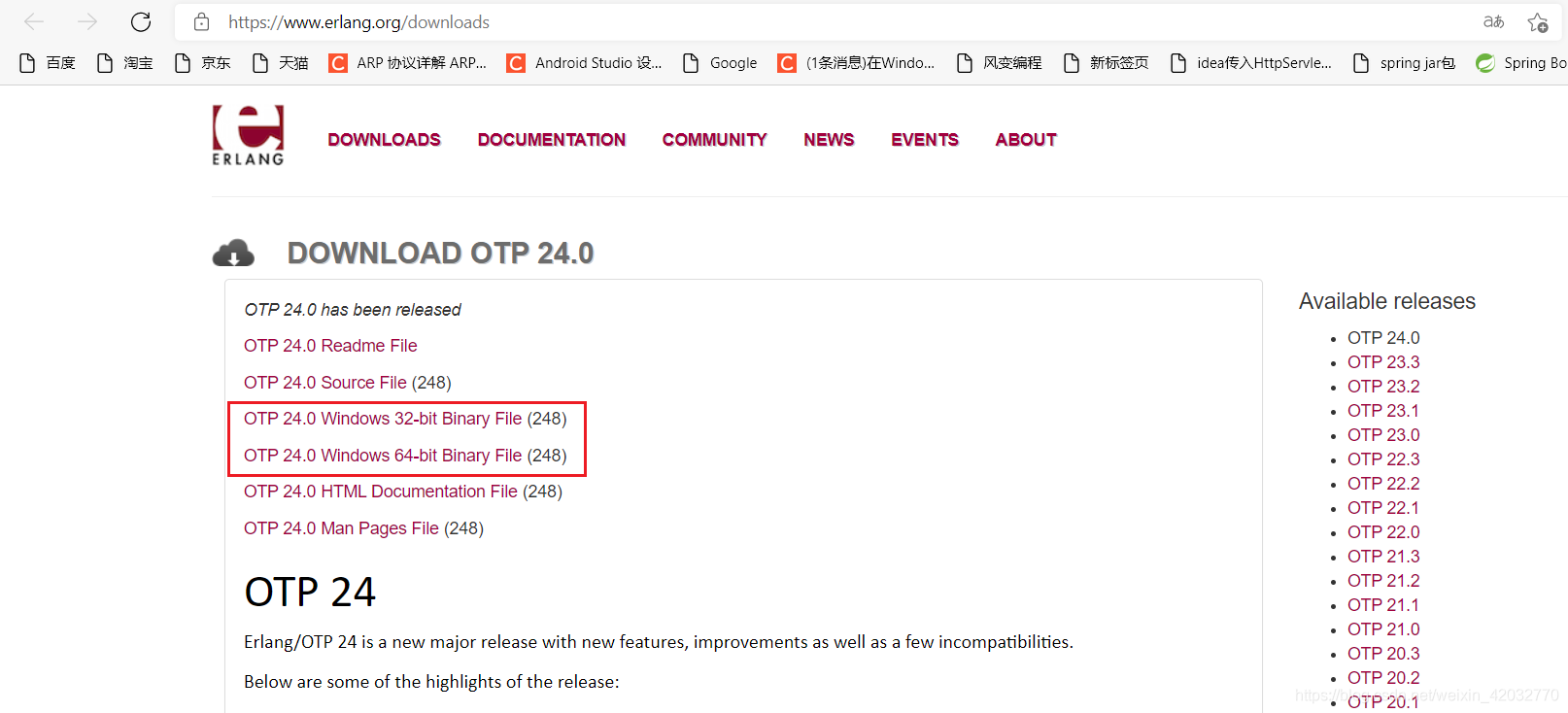1568x713 pixels.
Task: Open the DOWNLOADS menu
Action: (x=384, y=140)
